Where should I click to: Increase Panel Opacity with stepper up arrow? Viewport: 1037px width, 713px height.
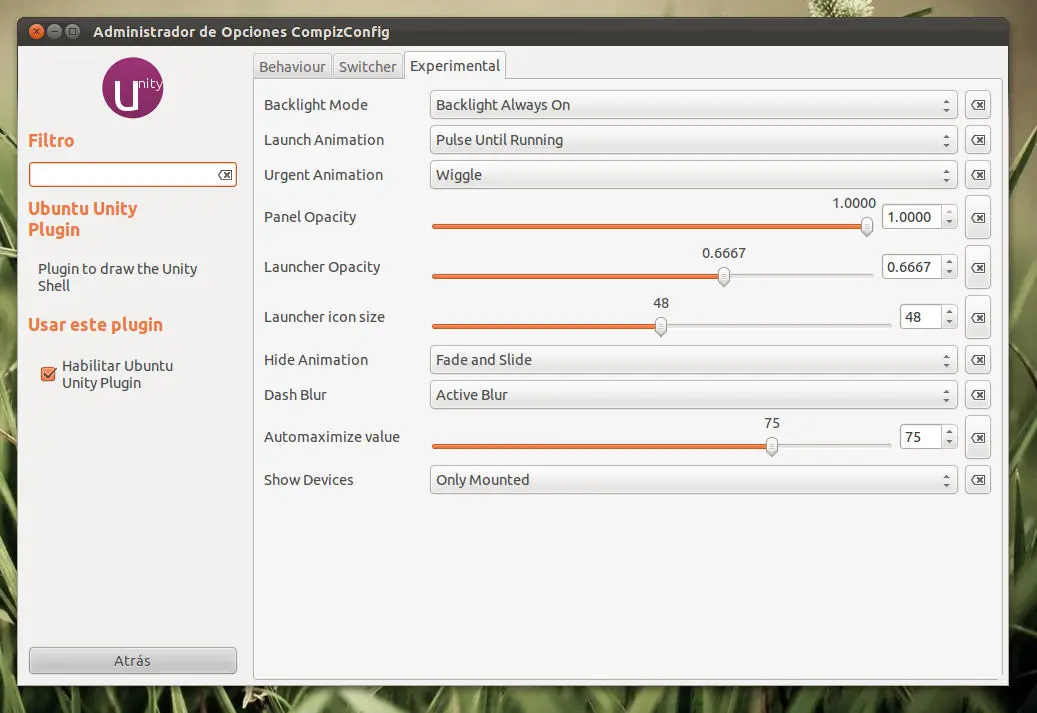[x=949, y=212]
